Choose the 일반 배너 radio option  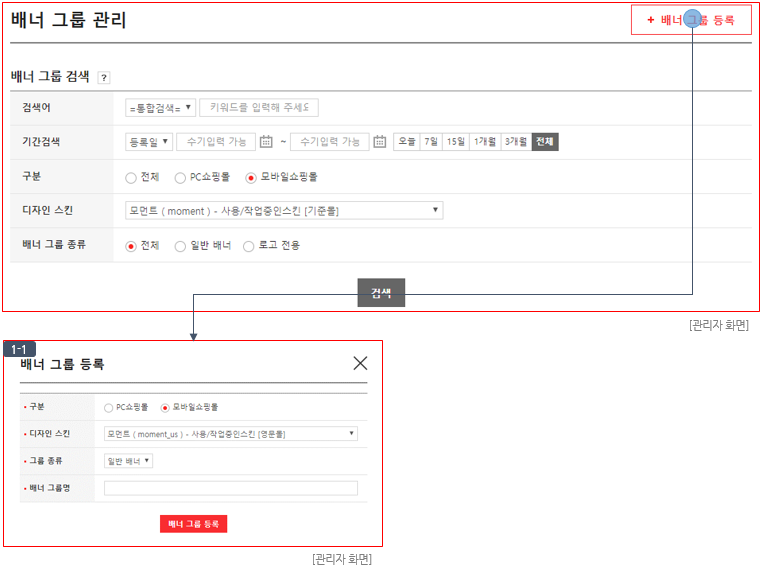pos(180,245)
